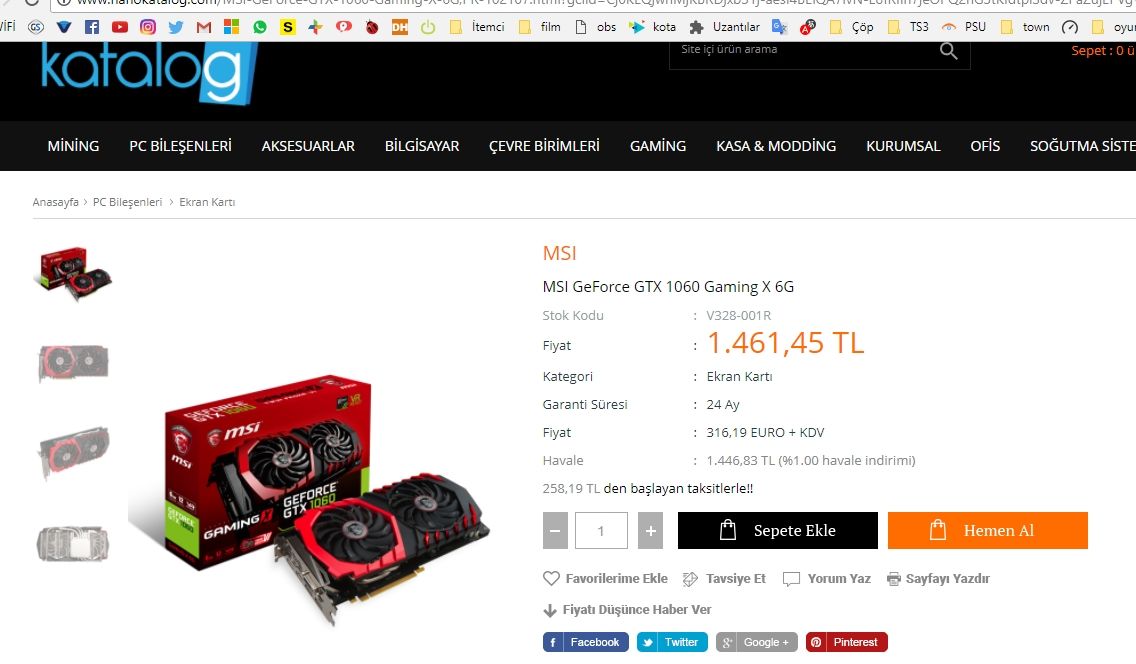Screen dimensions: 1136x664
Task: Click the Sepete Ekle button
Action: [777, 530]
